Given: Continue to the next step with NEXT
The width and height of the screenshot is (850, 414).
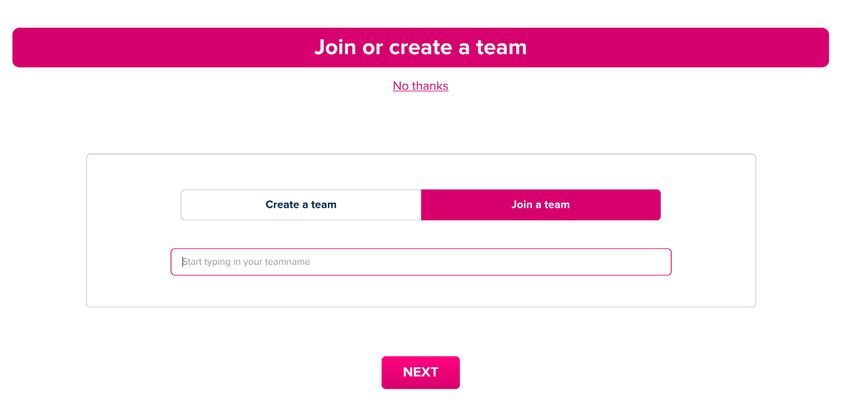Looking at the screenshot, I should [420, 372].
